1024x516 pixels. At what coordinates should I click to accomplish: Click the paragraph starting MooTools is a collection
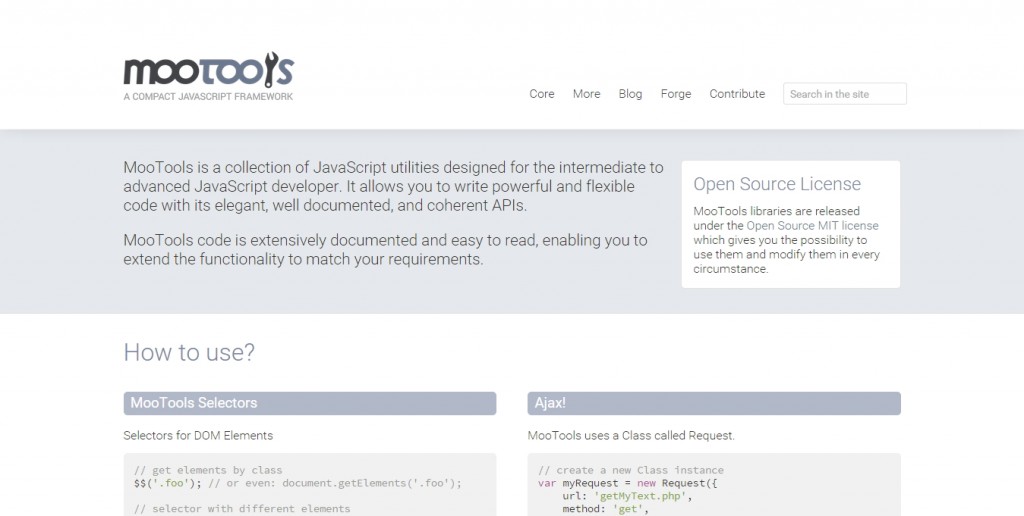click(x=393, y=186)
